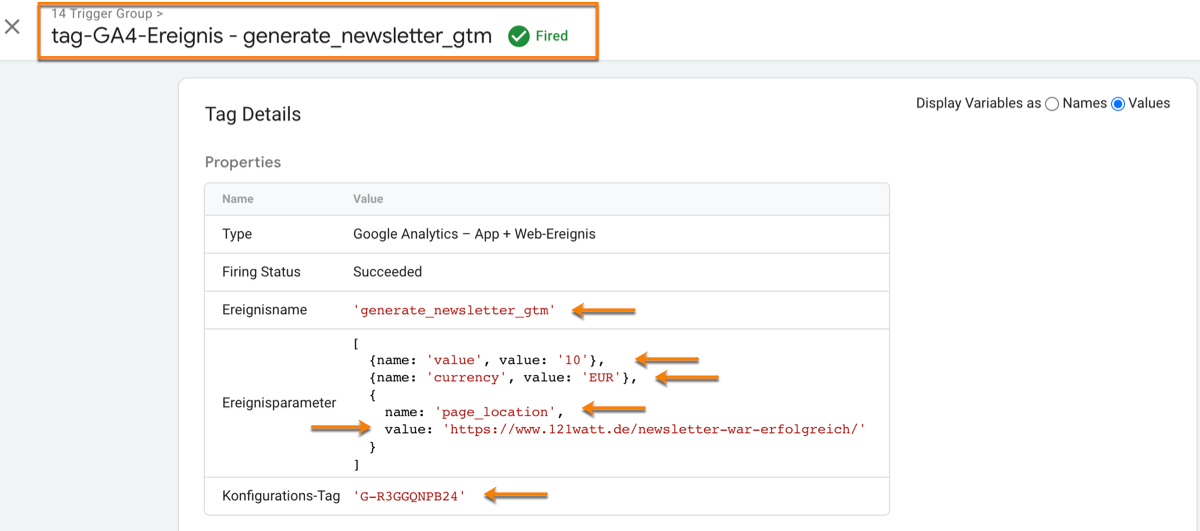The height and width of the screenshot is (531, 1200).
Task: Click the value '10' parameter line
Action: point(488,360)
